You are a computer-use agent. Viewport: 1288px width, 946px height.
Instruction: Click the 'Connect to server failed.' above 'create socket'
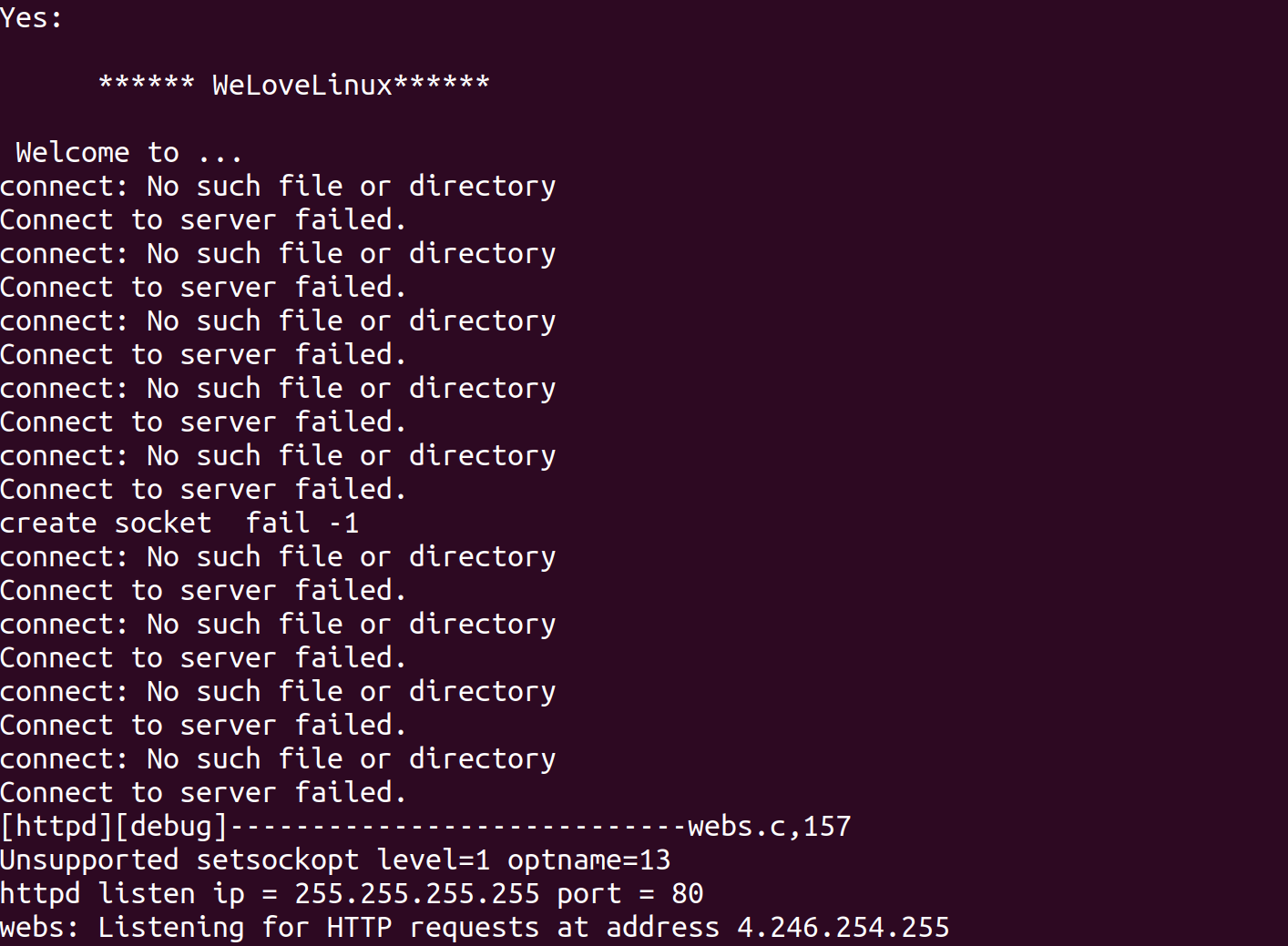203,489
